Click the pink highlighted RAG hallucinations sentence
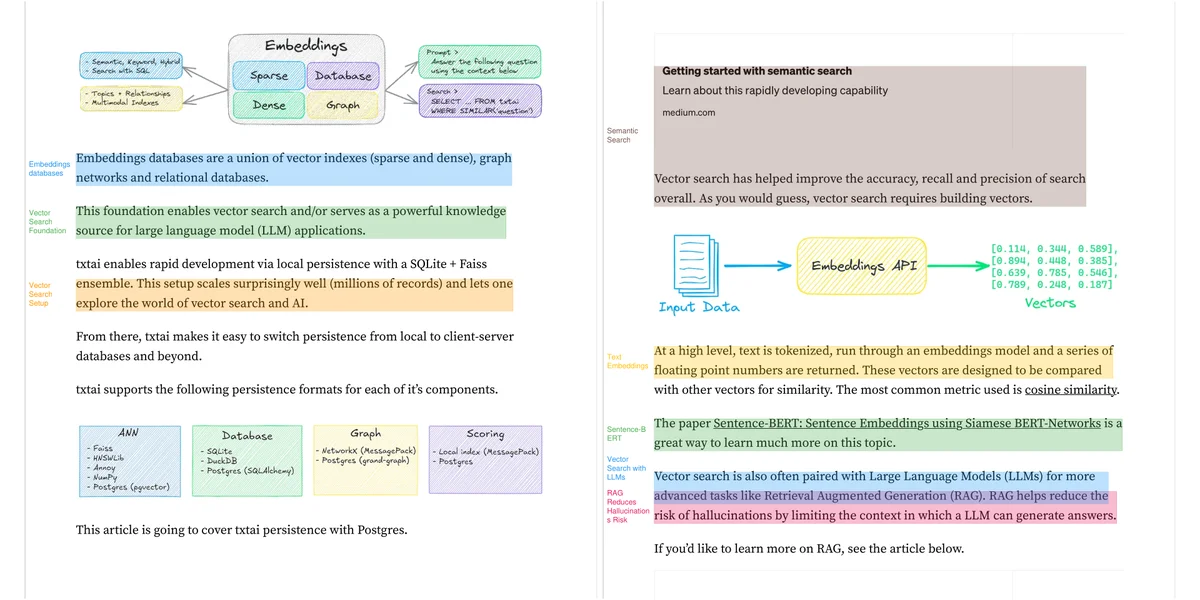1200x600 pixels. tap(884, 516)
